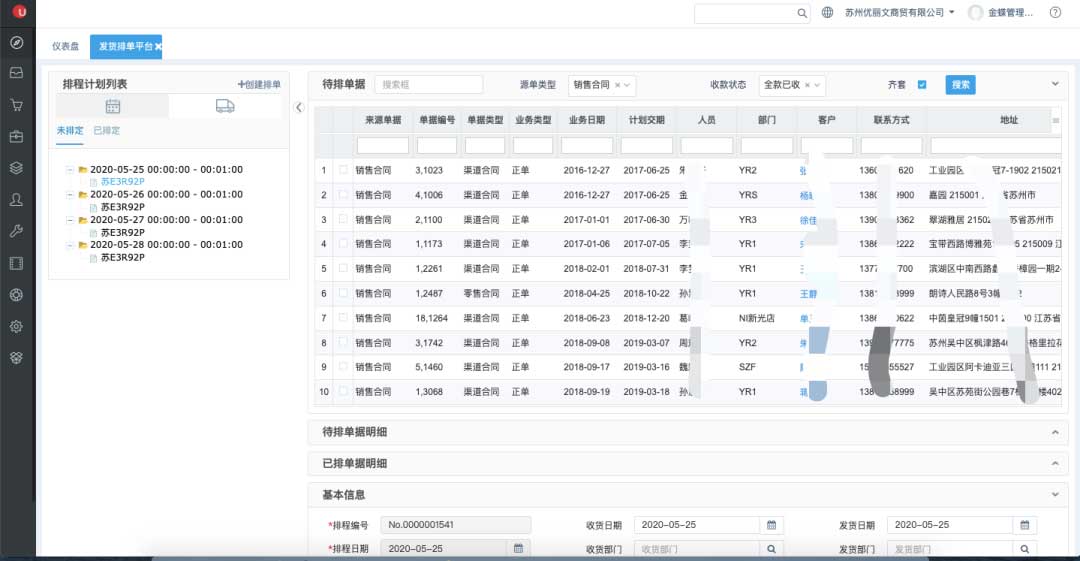Click the top bar global search field
The image size is (1080, 561).
tap(745, 13)
